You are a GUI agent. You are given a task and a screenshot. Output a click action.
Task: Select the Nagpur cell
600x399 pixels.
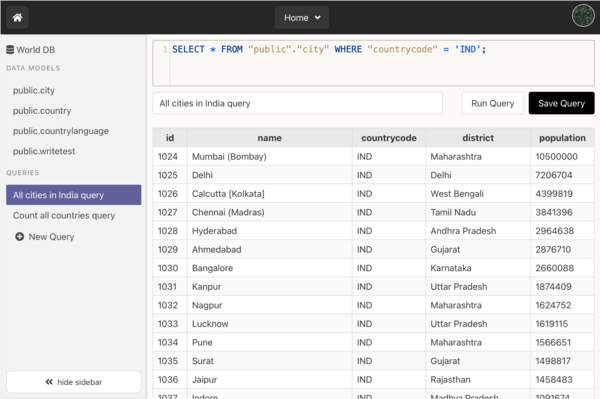[x=269, y=305]
